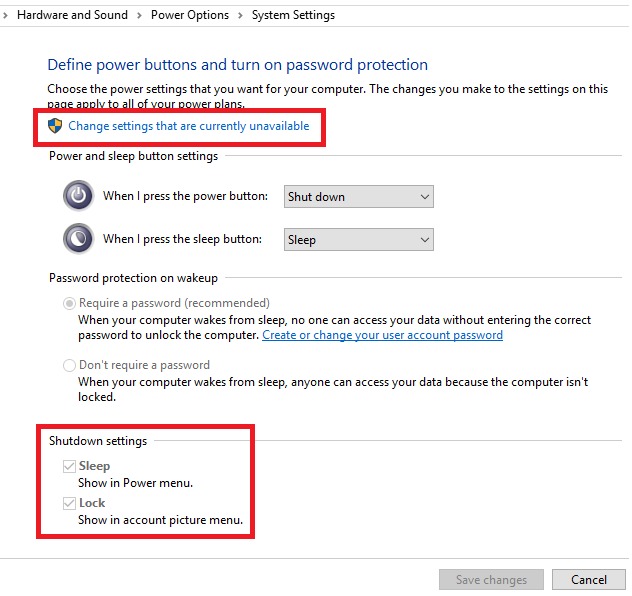Viewport: 632px width, 596px height.
Task: Open the power button action dropdown
Action: coord(358,197)
